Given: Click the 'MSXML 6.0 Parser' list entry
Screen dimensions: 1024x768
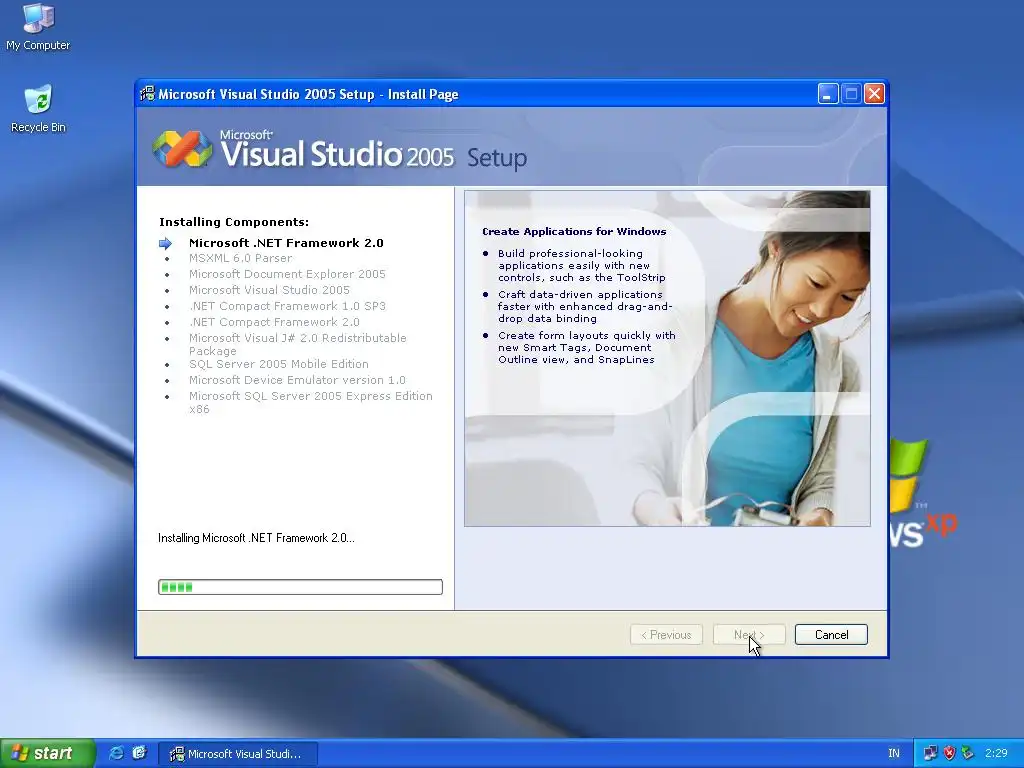Looking at the screenshot, I should coord(240,259).
